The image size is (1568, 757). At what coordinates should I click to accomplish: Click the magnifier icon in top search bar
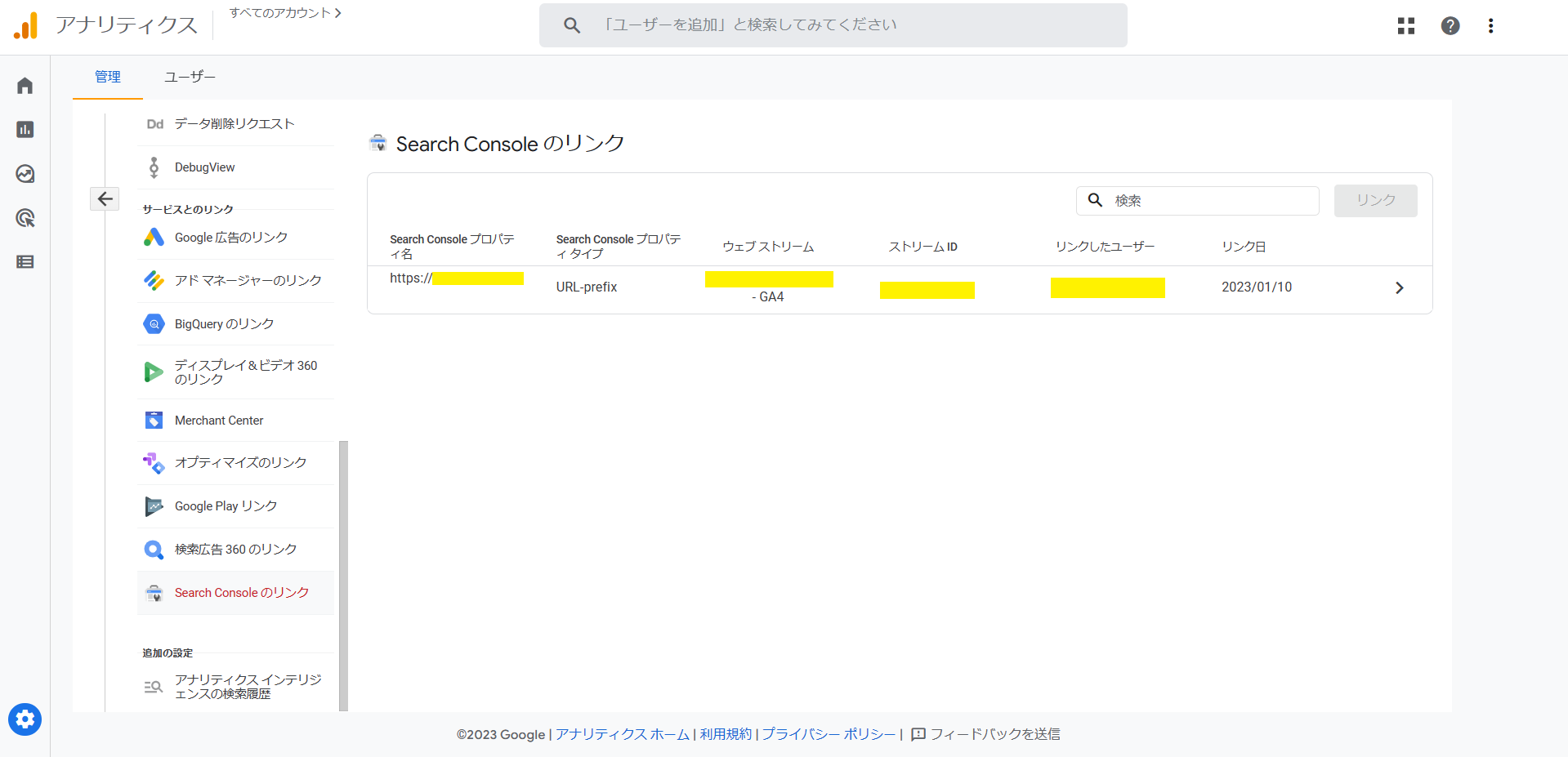[x=572, y=25]
